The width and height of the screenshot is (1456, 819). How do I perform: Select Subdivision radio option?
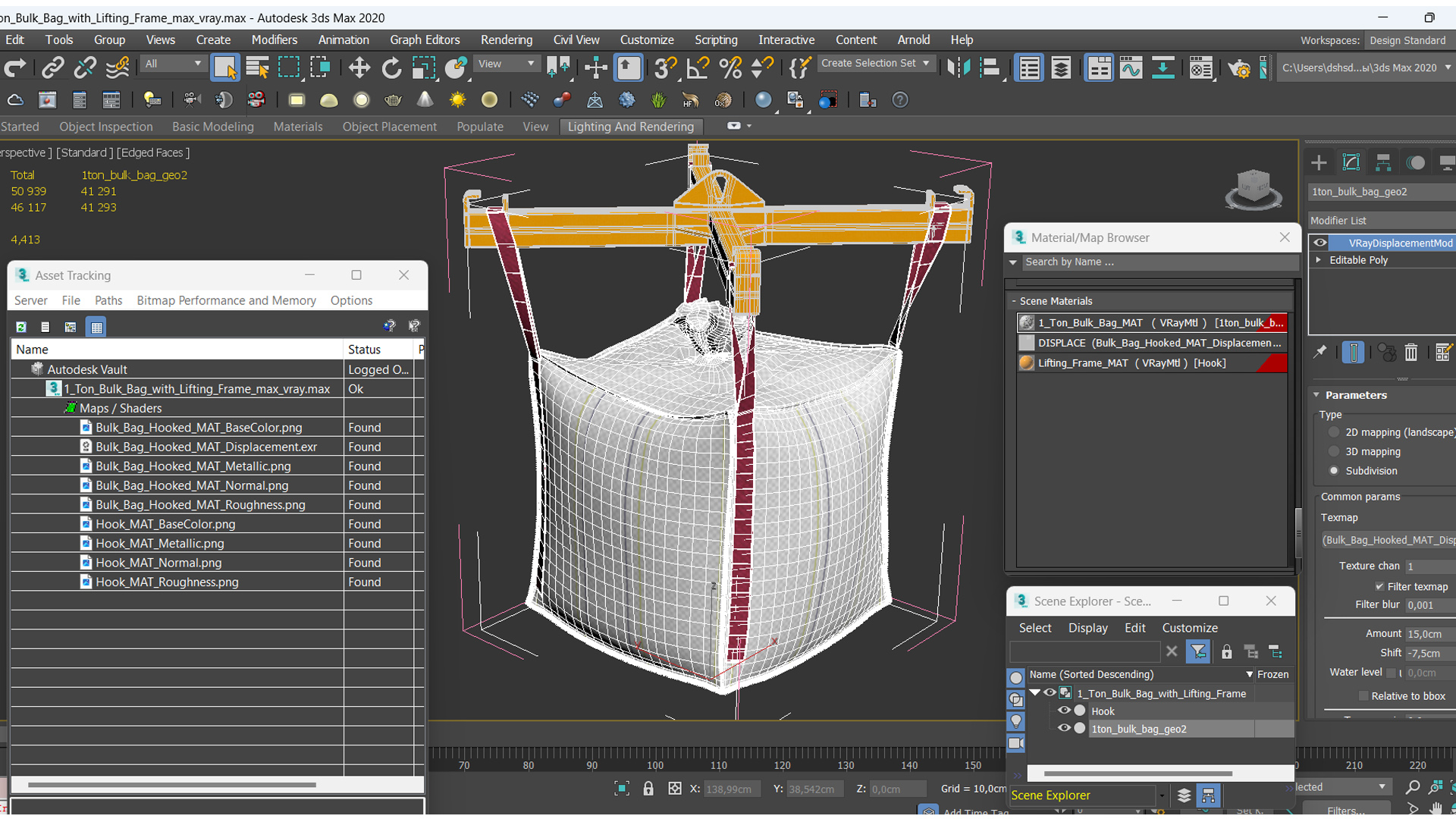tap(1334, 471)
